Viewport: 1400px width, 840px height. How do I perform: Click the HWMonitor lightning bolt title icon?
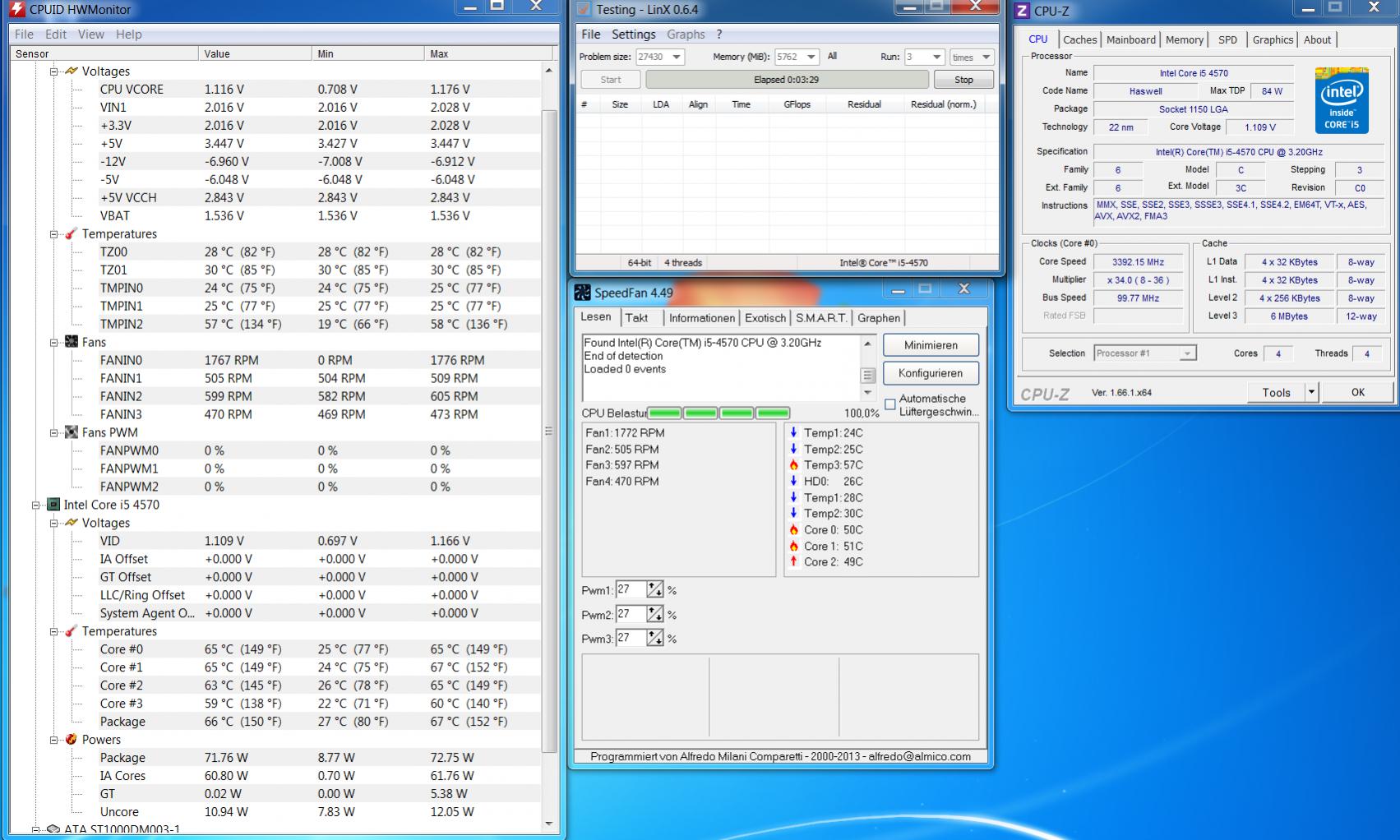click(17, 10)
